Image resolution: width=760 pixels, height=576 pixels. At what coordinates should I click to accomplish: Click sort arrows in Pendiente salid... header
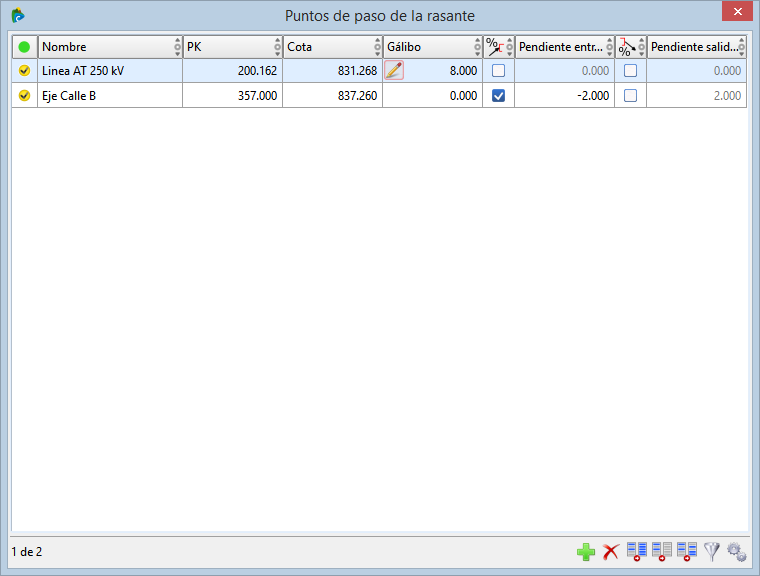742,47
